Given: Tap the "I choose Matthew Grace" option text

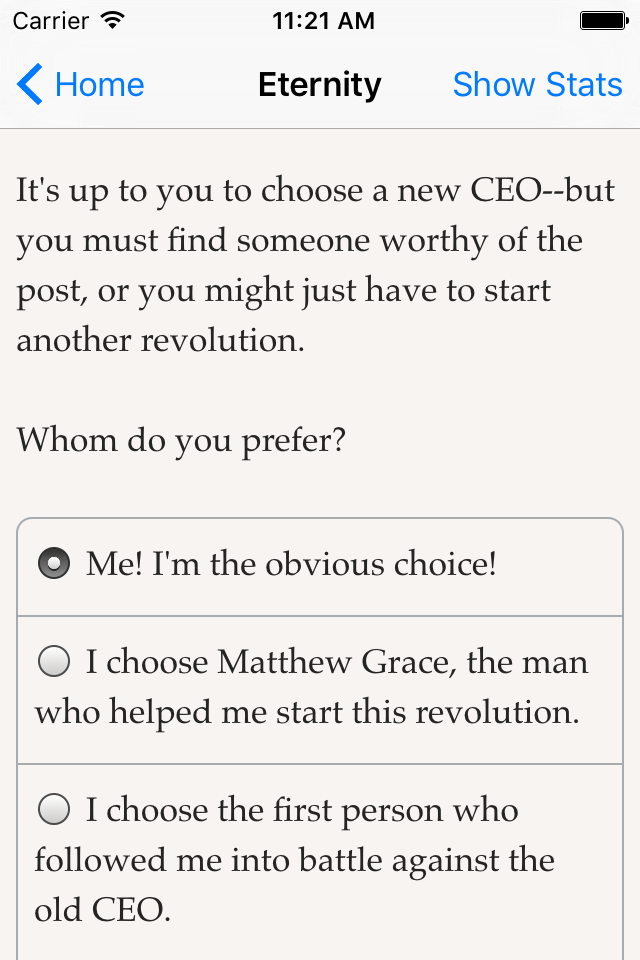Looking at the screenshot, I should click(x=337, y=662).
